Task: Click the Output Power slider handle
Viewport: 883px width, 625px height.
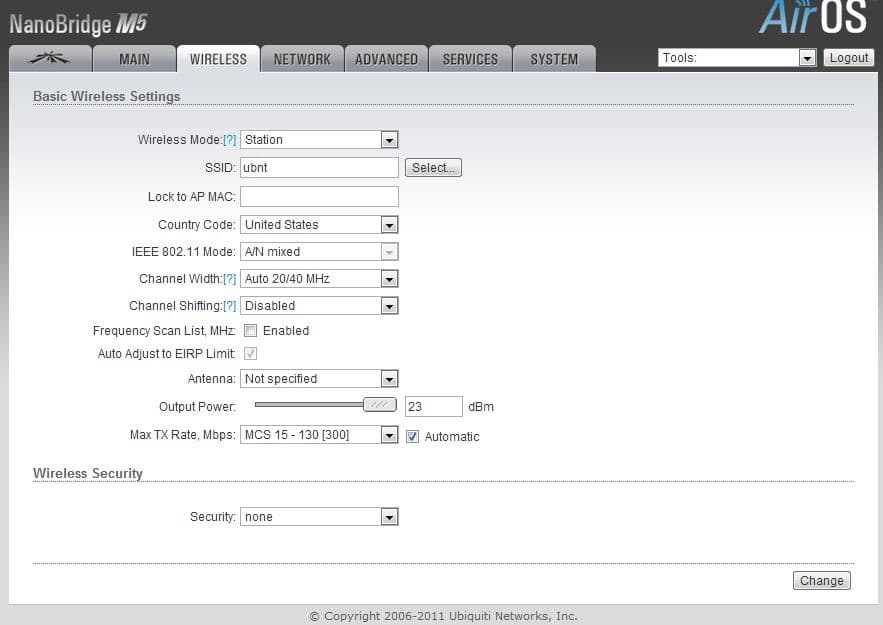Action: pyautogui.click(x=379, y=405)
